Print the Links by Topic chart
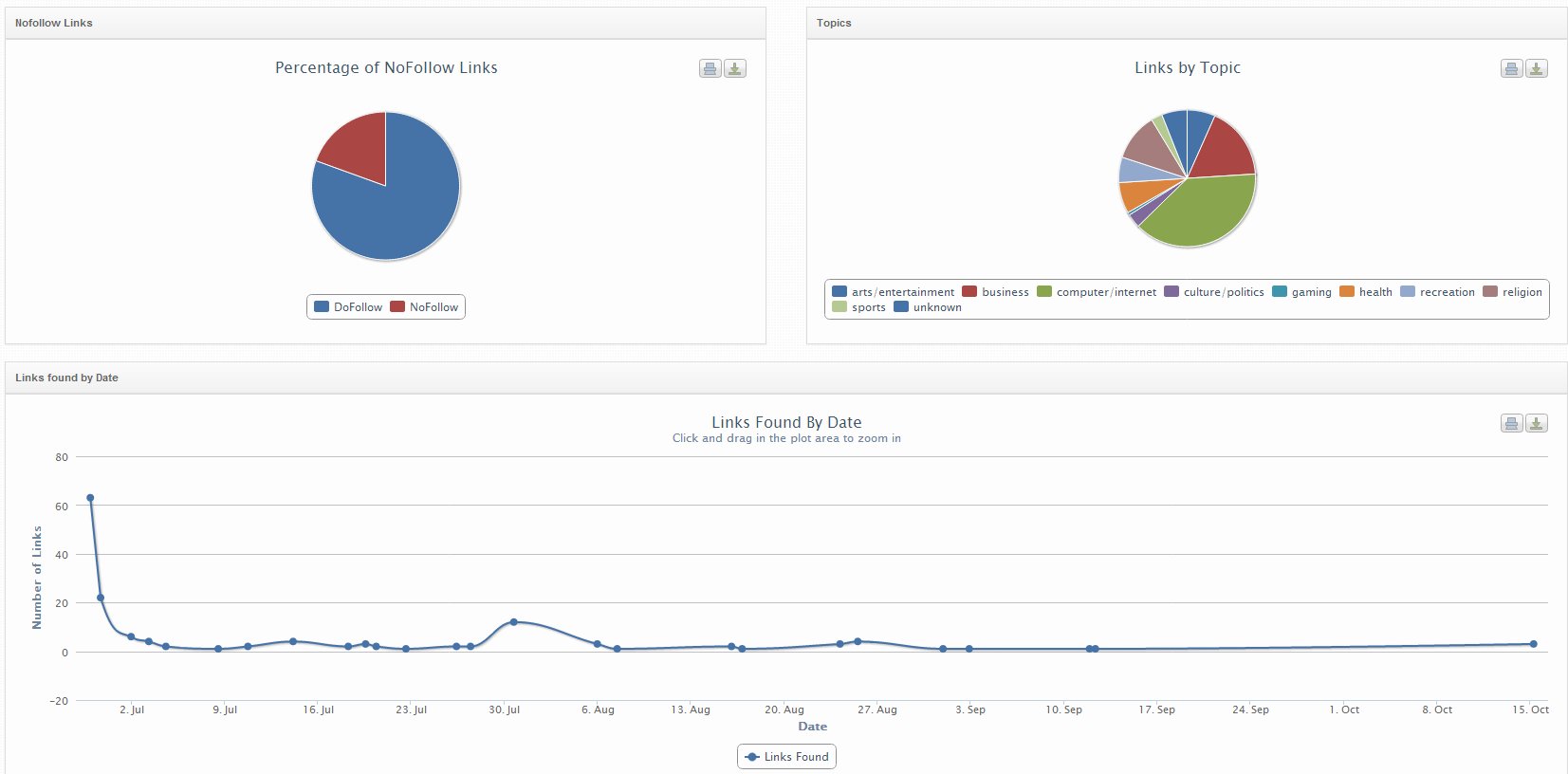 [1511, 68]
